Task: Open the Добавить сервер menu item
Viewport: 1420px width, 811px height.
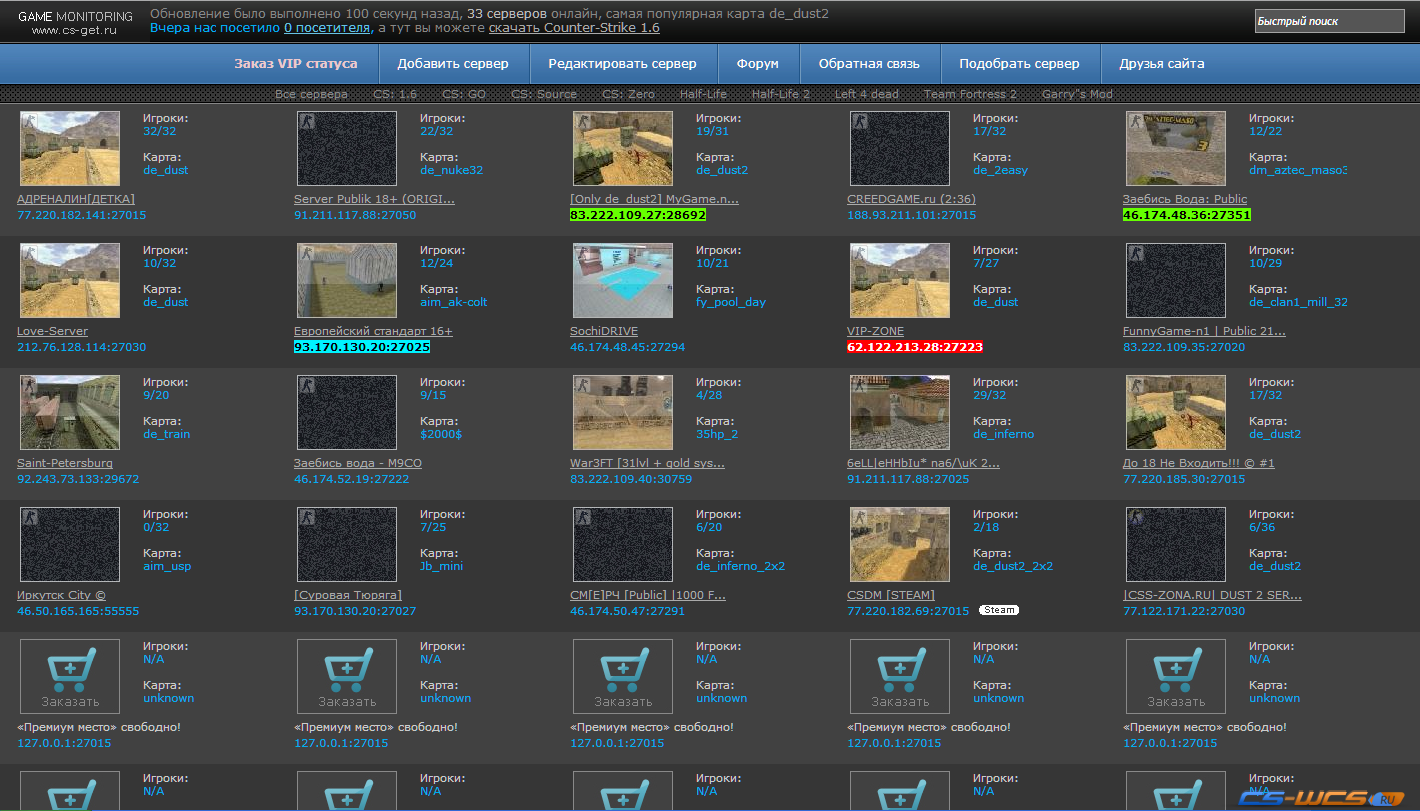Action: [x=453, y=63]
